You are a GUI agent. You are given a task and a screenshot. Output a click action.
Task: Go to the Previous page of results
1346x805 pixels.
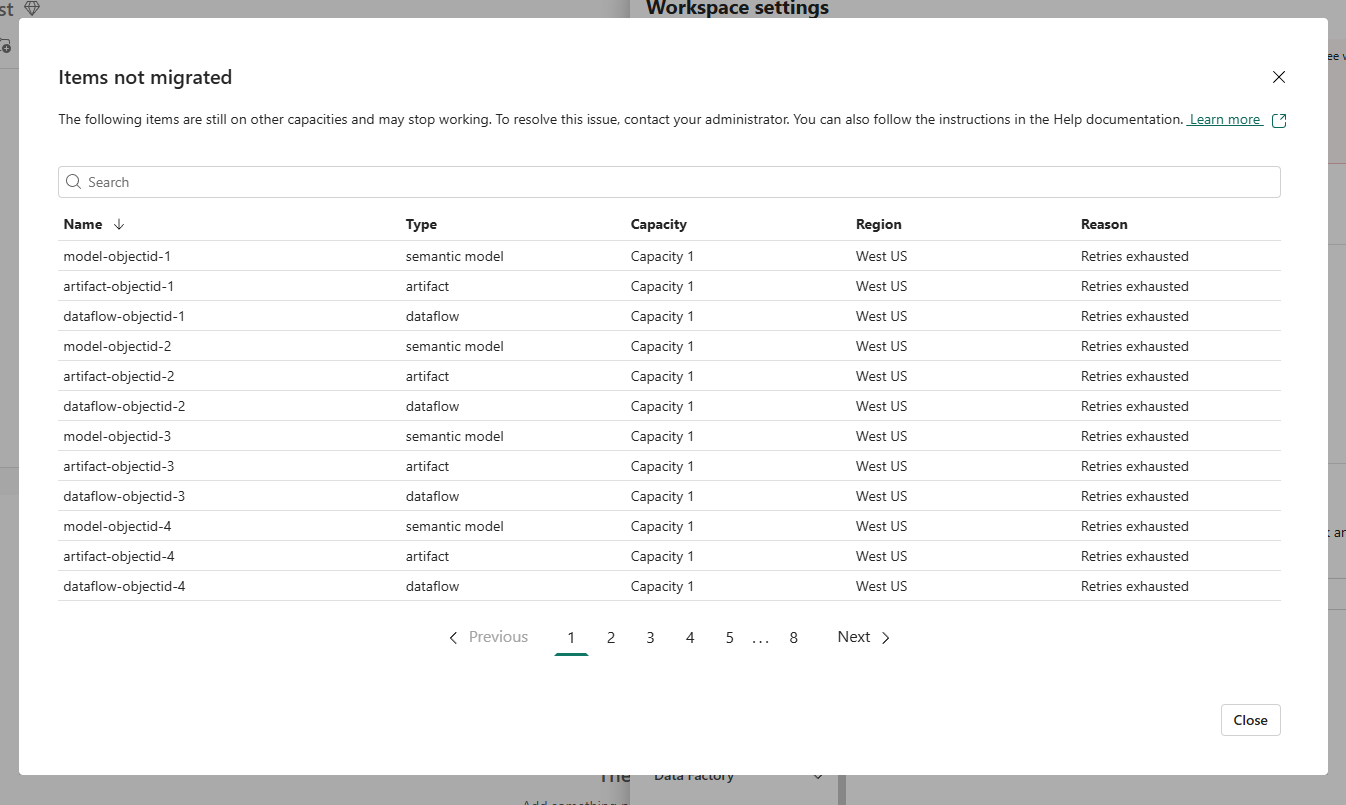[x=488, y=637]
